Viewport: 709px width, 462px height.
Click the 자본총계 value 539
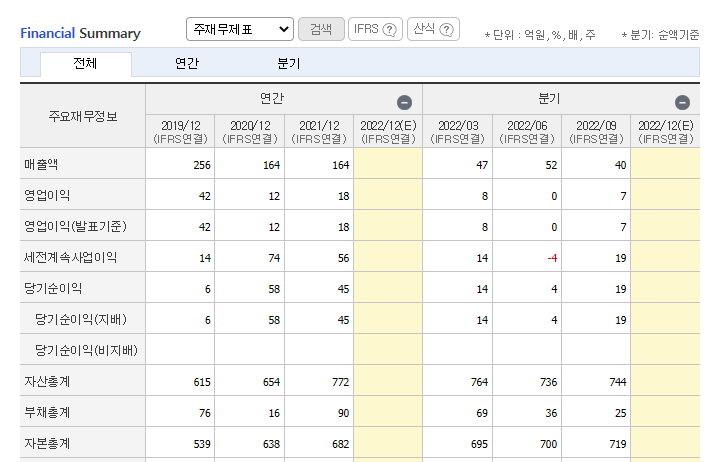(x=202, y=444)
